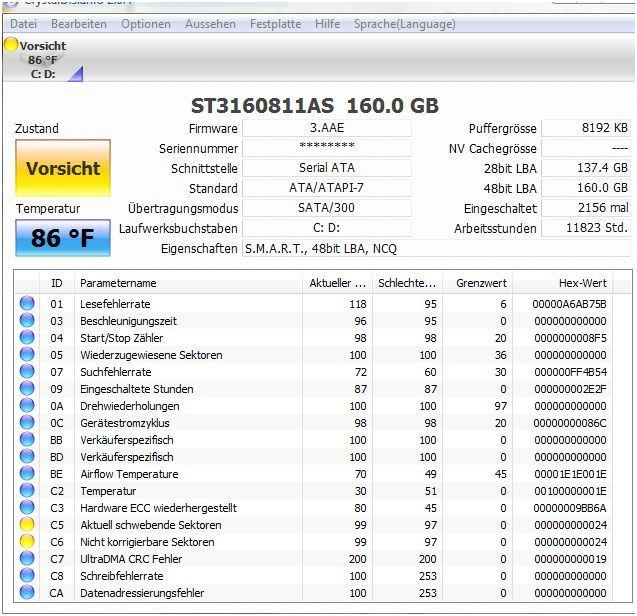The height and width of the screenshot is (616, 637).
Task: Click the Arbeitsstunden value 11823 Std.
Action: (x=586, y=228)
